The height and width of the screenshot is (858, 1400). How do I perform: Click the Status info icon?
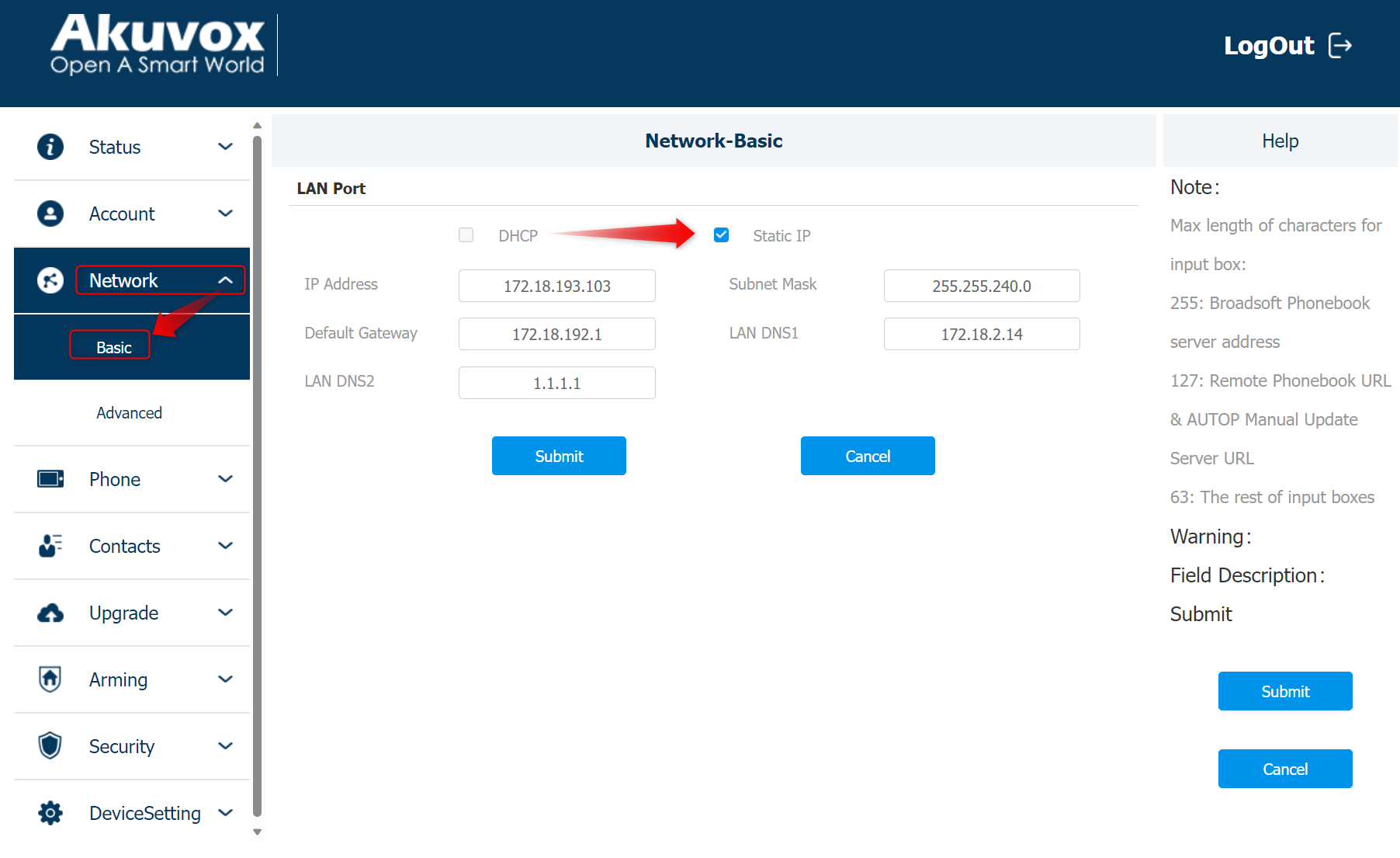pos(50,147)
